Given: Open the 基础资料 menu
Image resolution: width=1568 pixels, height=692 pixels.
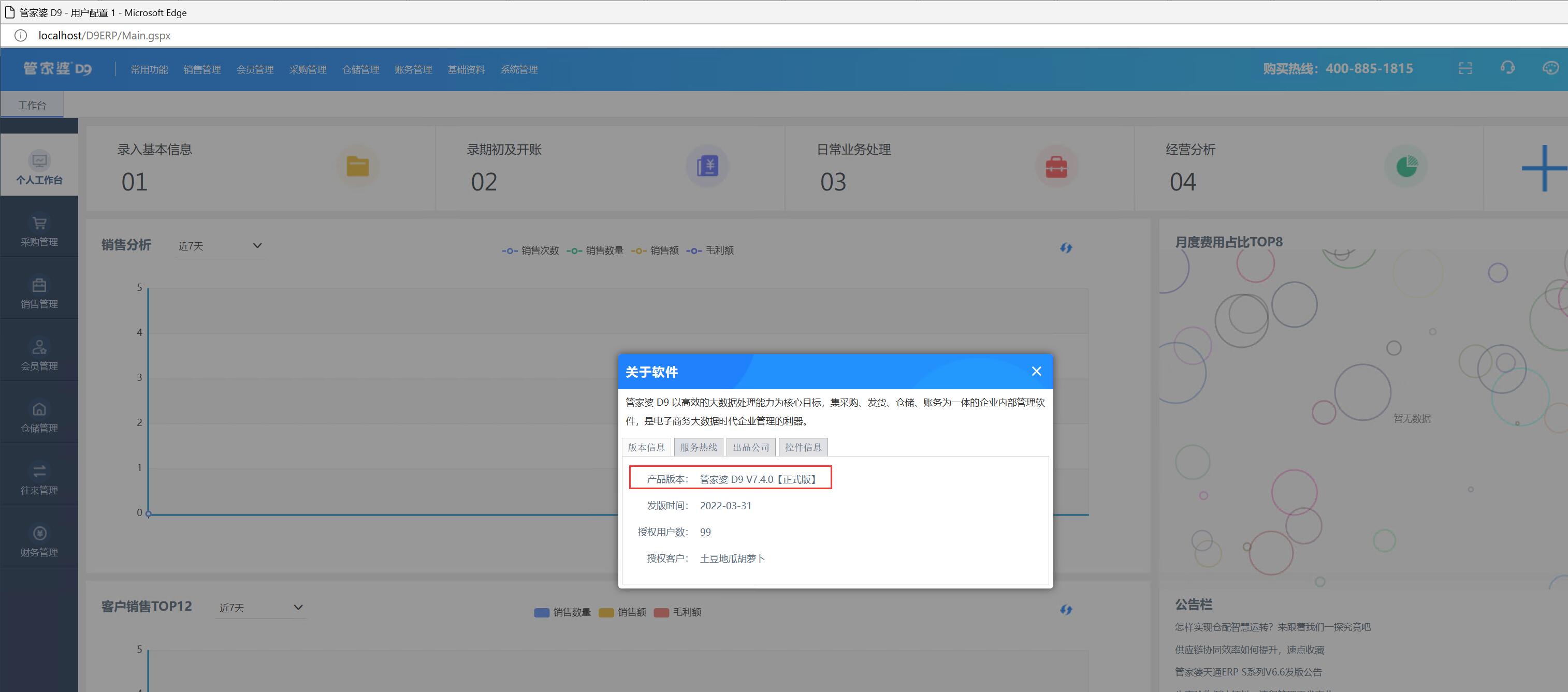Looking at the screenshot, I should 466,69.
